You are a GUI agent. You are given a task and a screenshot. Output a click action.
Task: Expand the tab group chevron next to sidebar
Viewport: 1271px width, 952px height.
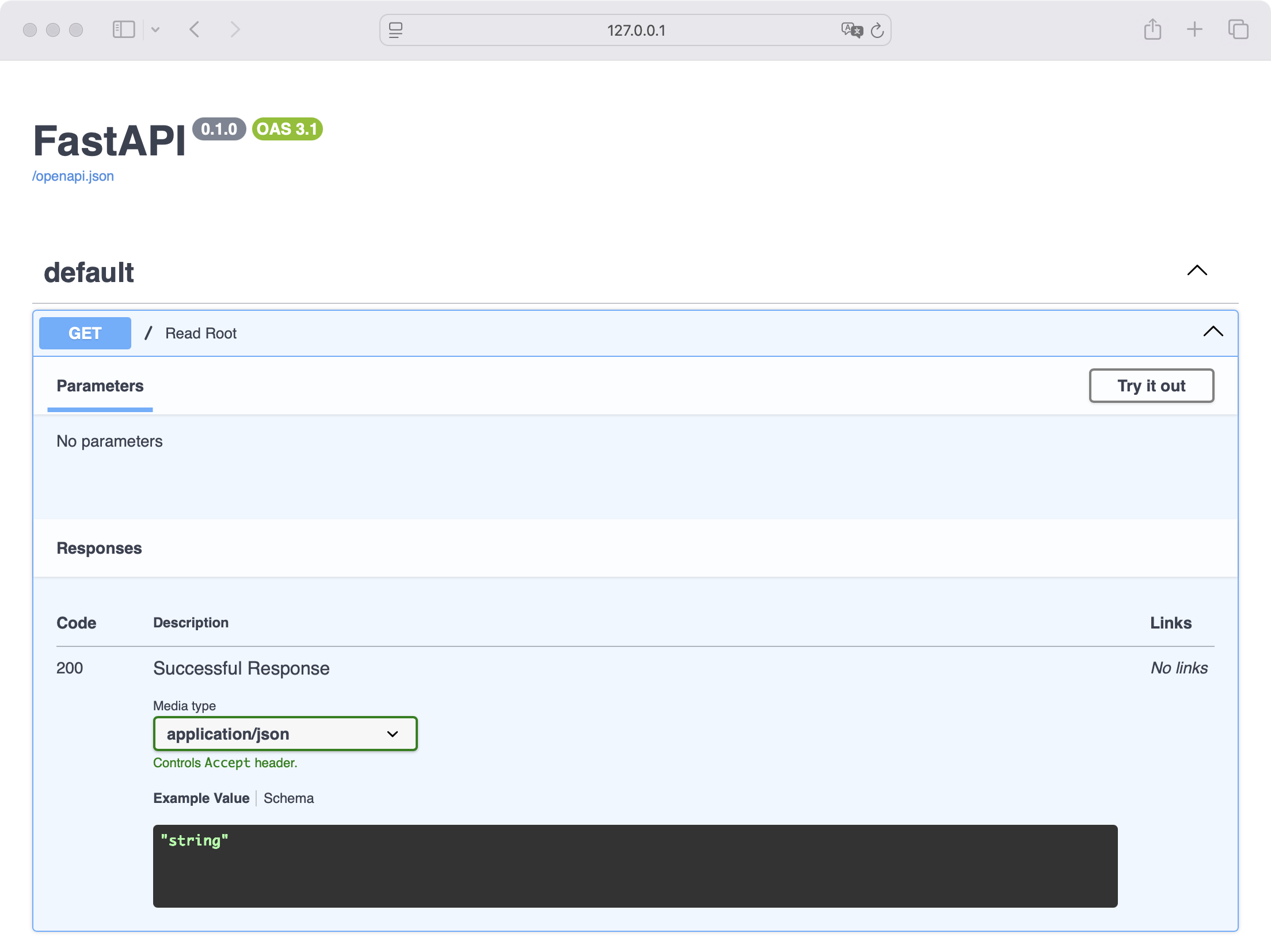[156, 29]
